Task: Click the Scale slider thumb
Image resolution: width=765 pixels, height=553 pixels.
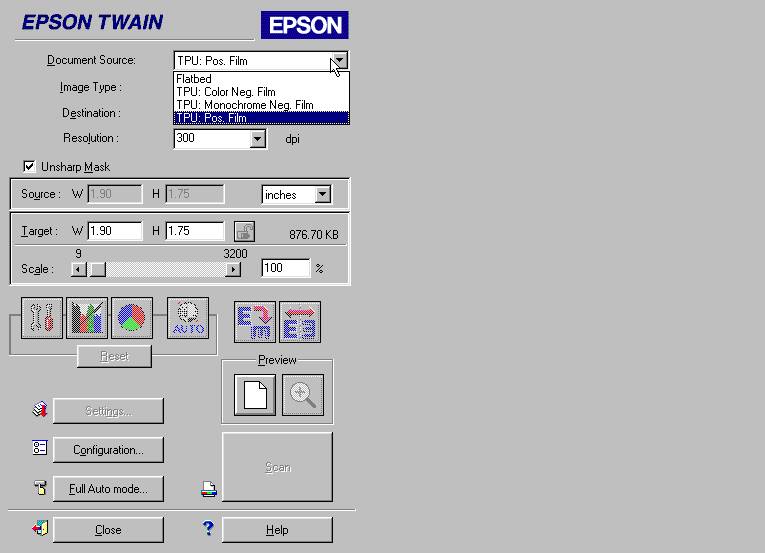Action: [x=97, y=269]
